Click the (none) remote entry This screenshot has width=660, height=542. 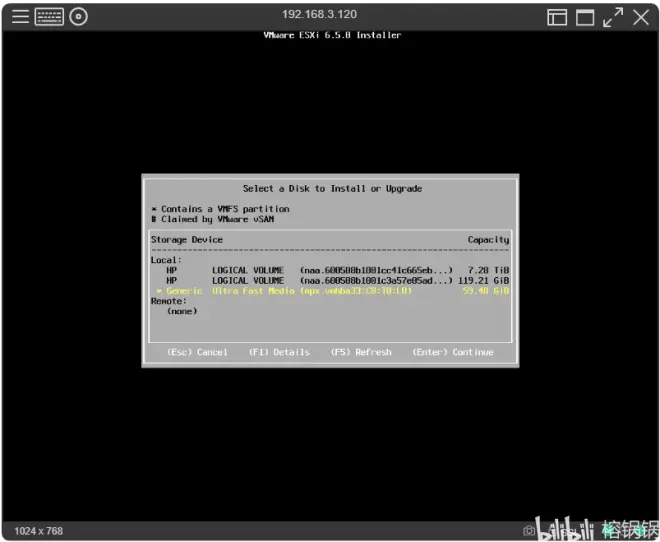[x=182, y=311]
